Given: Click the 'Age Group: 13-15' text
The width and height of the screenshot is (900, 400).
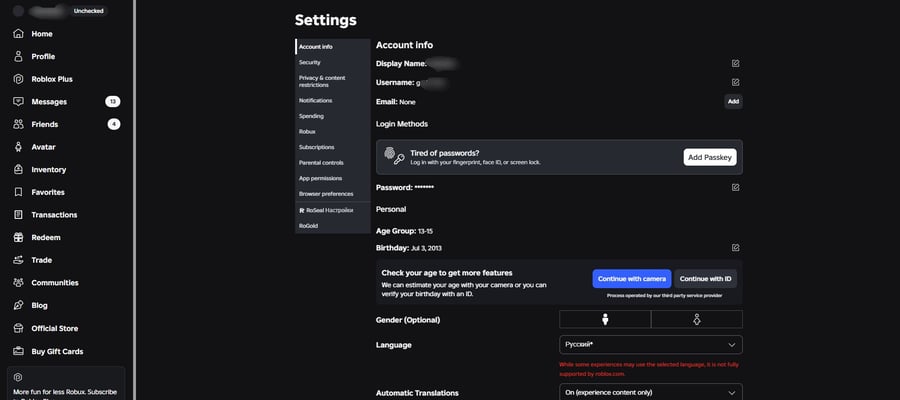Looking at the screenshot, I should [x=404, y=231].
